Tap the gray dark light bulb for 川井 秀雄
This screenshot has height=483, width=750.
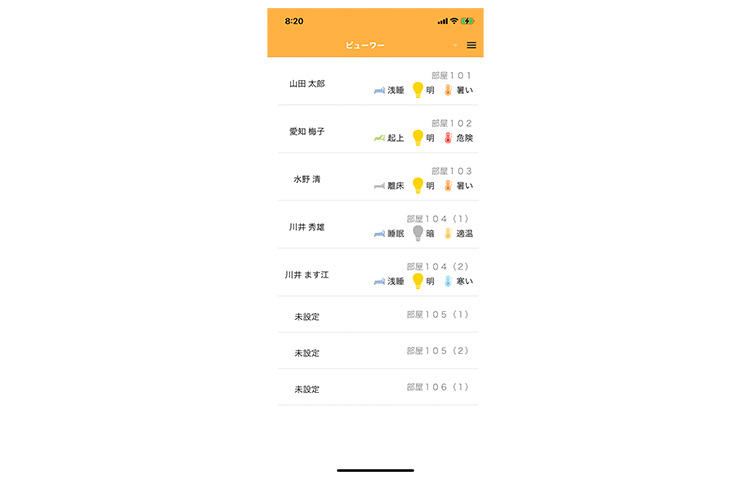coord(418,233)
